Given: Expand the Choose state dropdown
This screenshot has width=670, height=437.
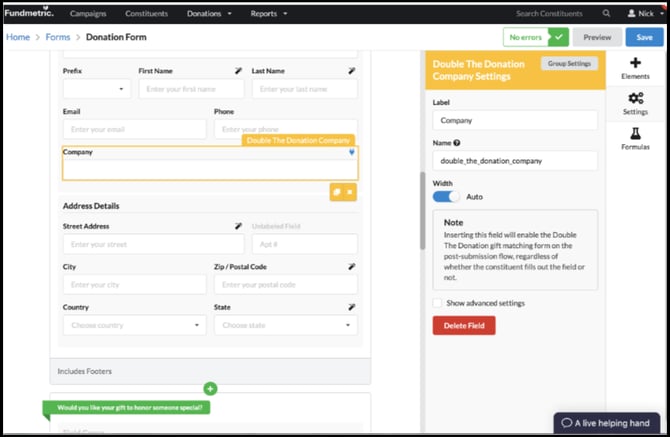Looking at the screenshot, I should [286, 325].
